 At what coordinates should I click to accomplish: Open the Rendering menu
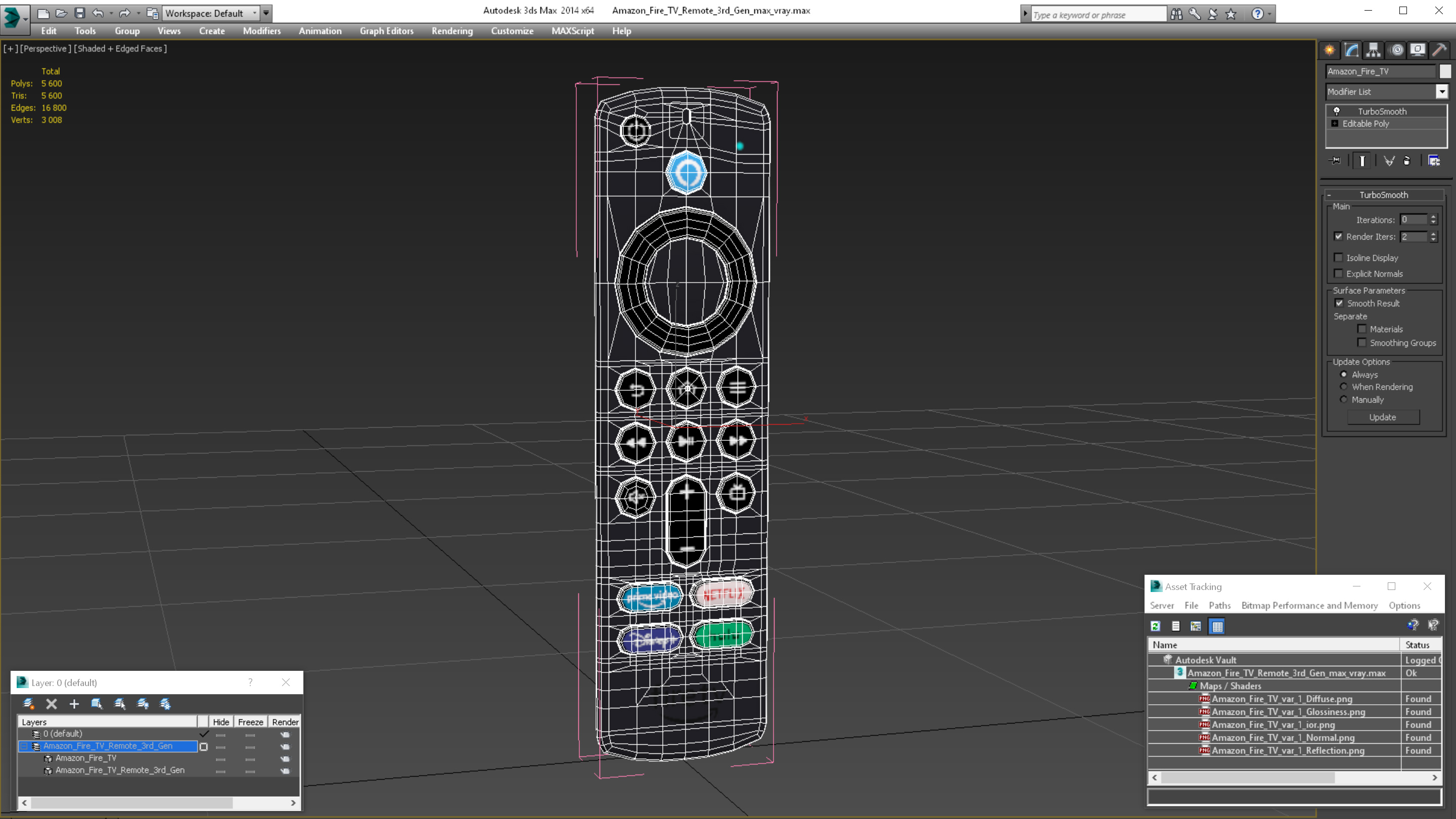451,31
